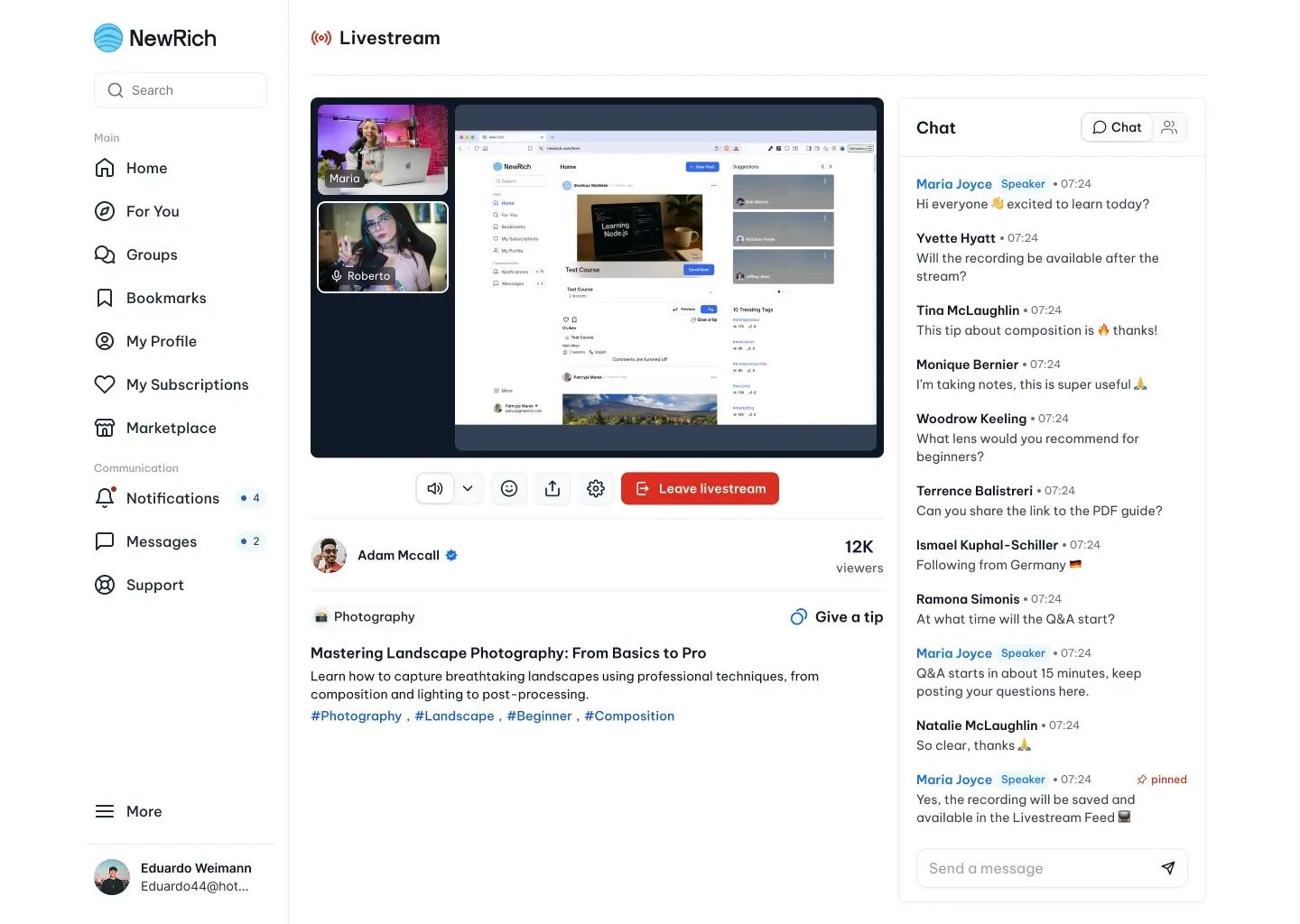Click Leave livestream button
The width and height of the screenshot is (1300, 924).
700,488
